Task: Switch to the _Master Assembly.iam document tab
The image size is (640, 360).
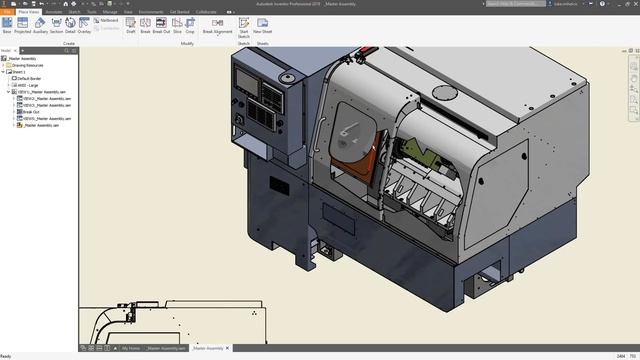Action: [166, 348]
